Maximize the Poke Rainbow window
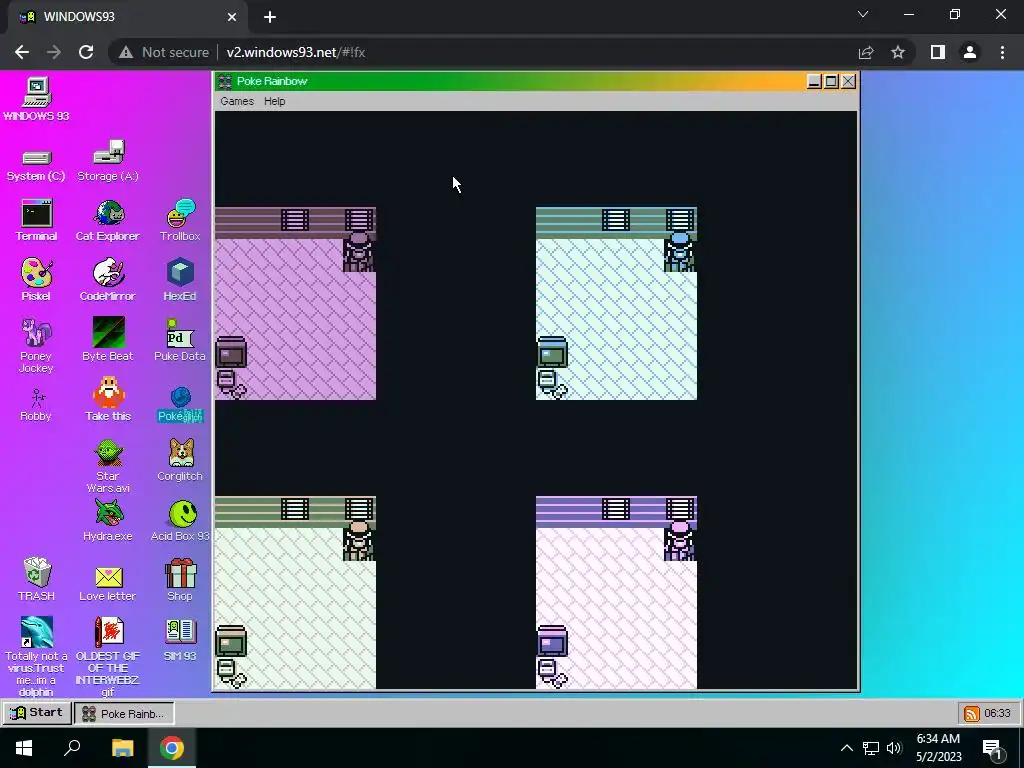The width and height of the screenshot is (1024, 768). click(831, 82)
